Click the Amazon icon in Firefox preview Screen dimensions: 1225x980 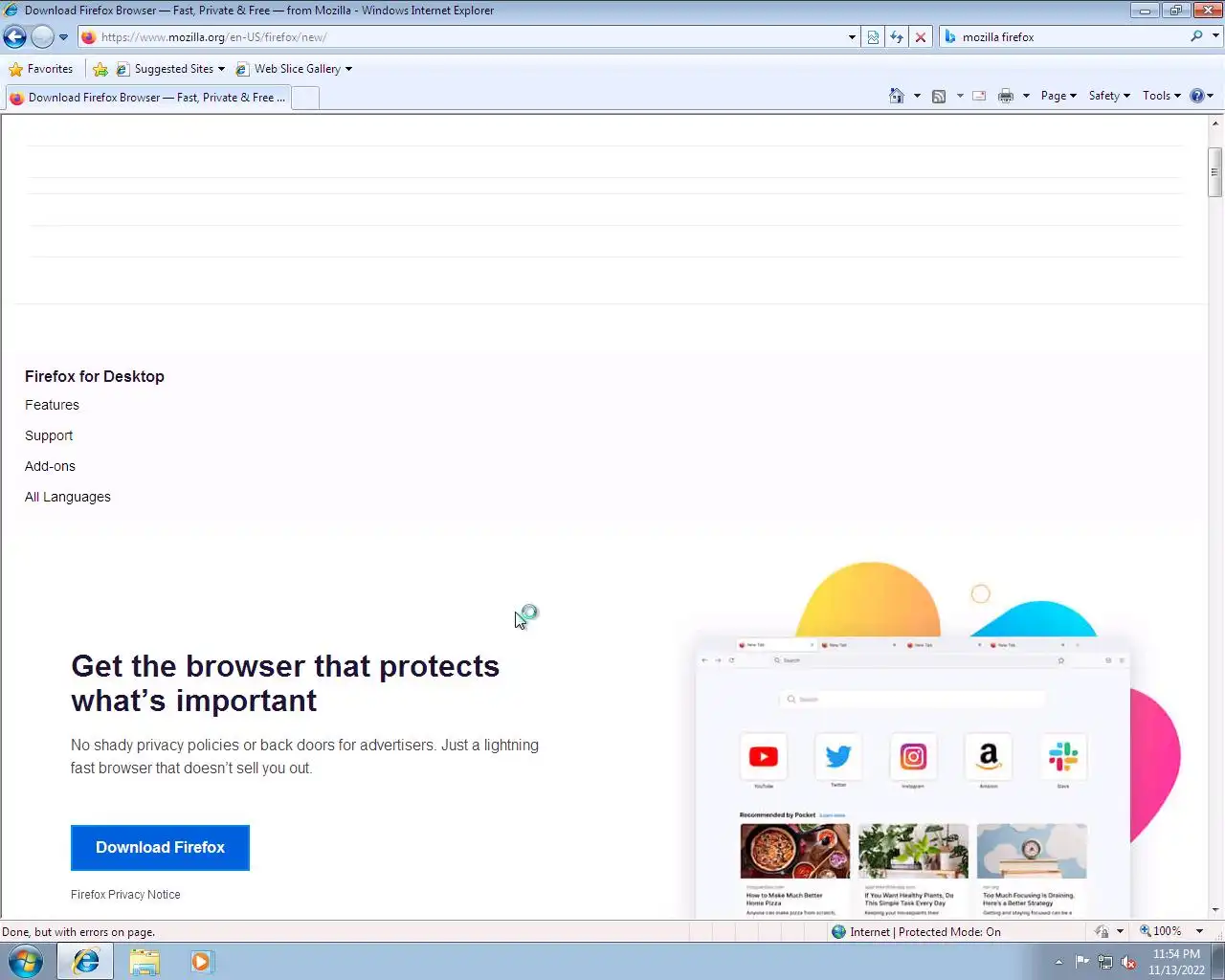989,757
